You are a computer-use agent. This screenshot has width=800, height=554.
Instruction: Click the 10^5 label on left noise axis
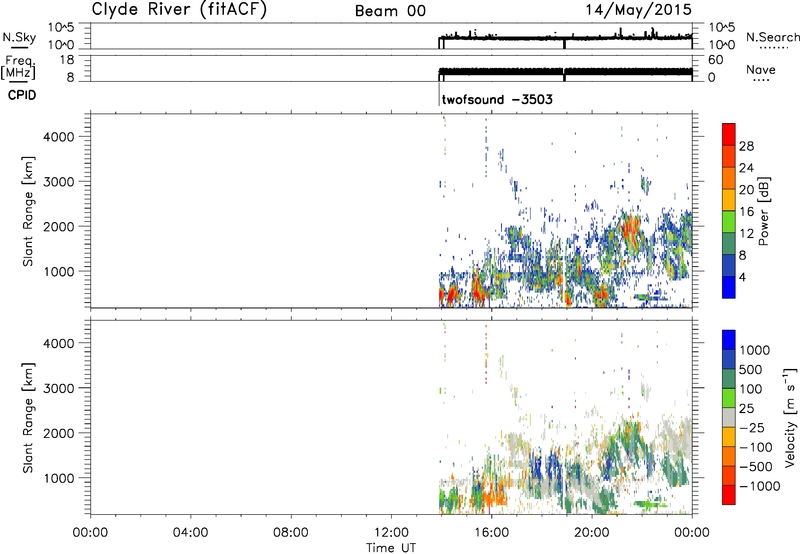click(x=61, y=28)
